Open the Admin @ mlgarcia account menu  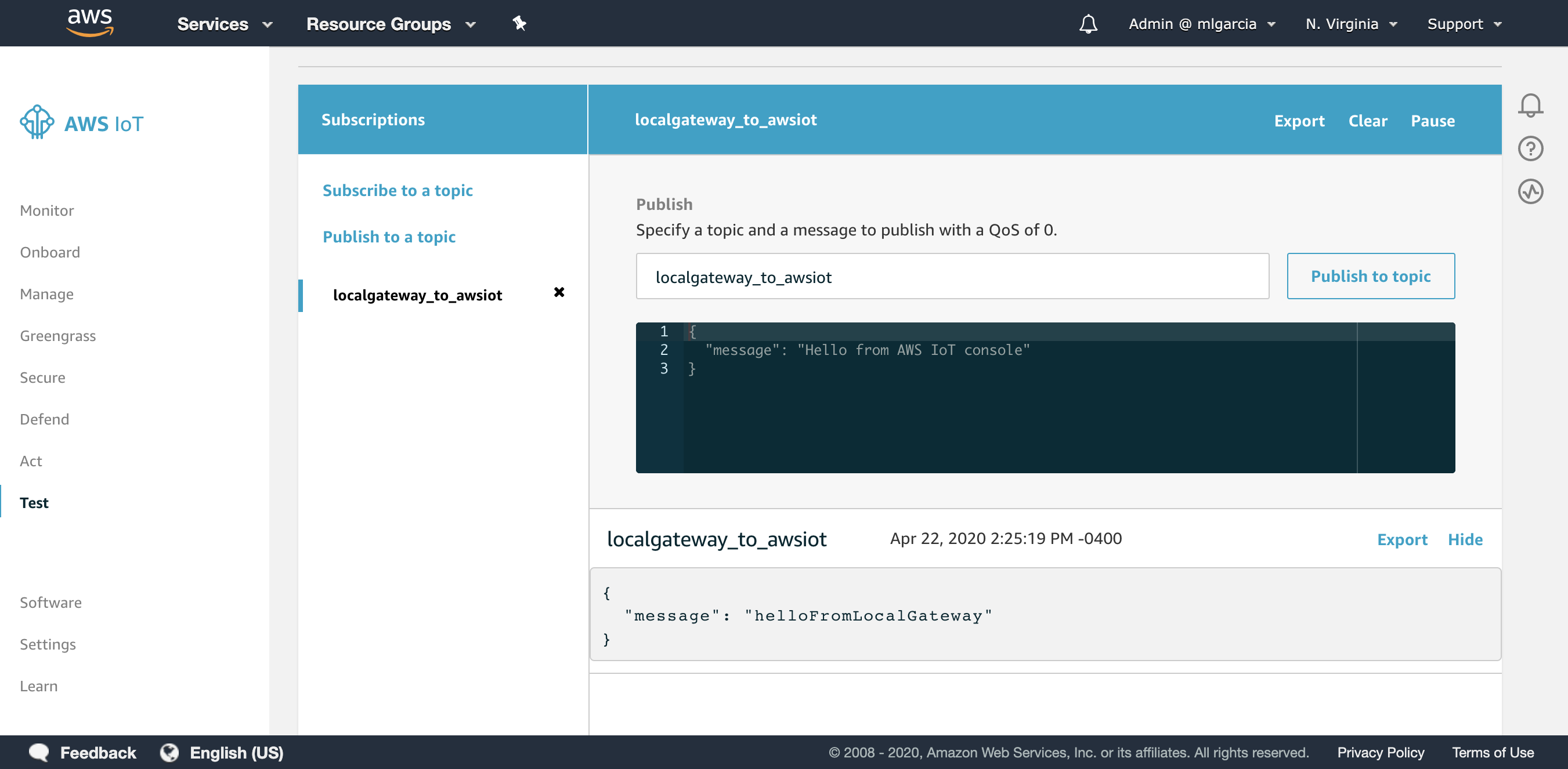click(x=1201, y=24)
